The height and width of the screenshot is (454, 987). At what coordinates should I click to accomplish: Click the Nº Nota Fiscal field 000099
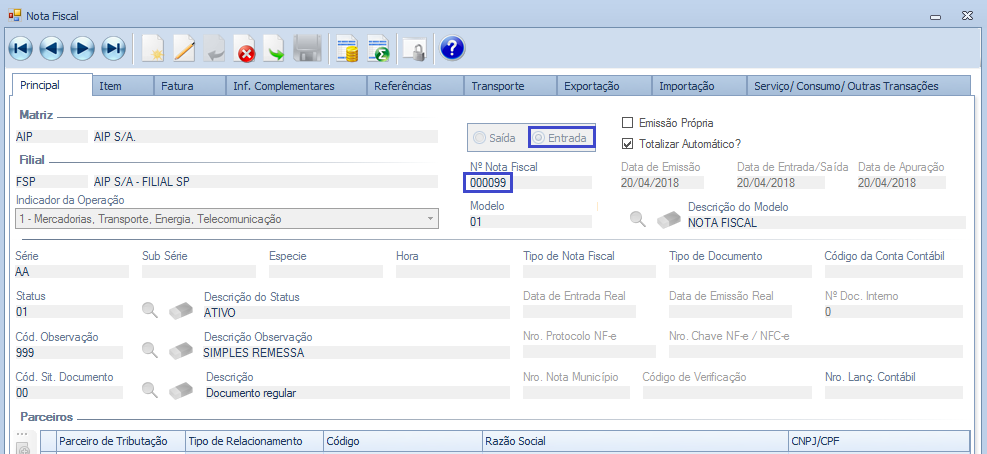pyautogui.click(x=530, y=183)
